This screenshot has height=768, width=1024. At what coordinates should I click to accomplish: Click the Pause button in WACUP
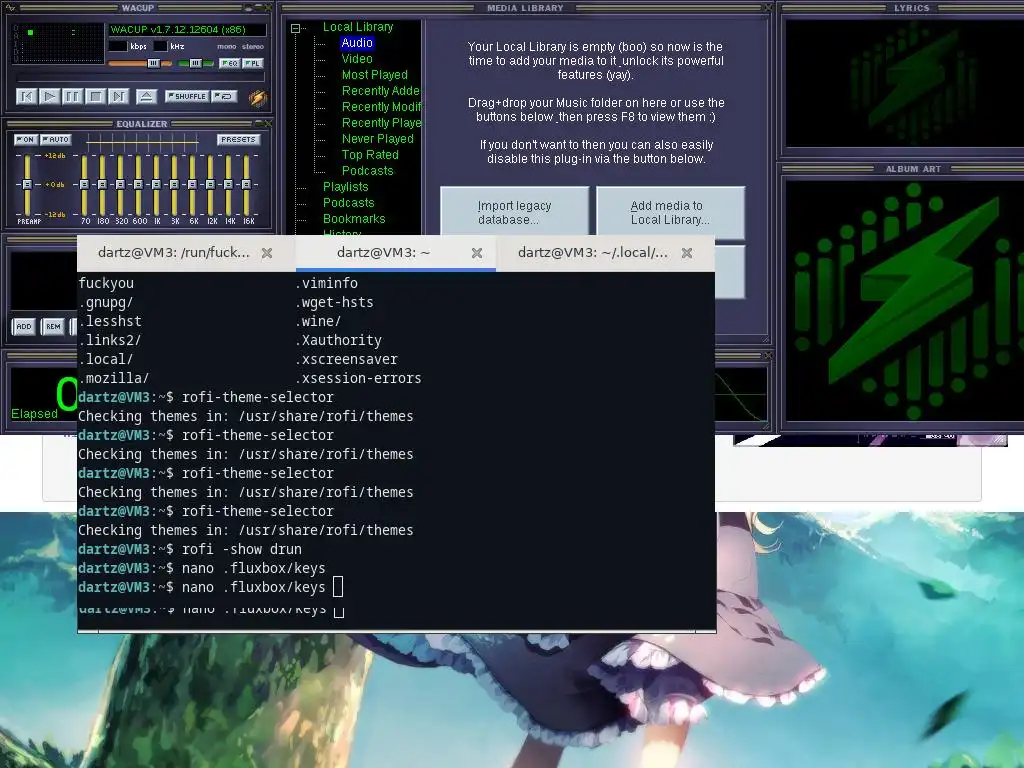coord(72,97)
